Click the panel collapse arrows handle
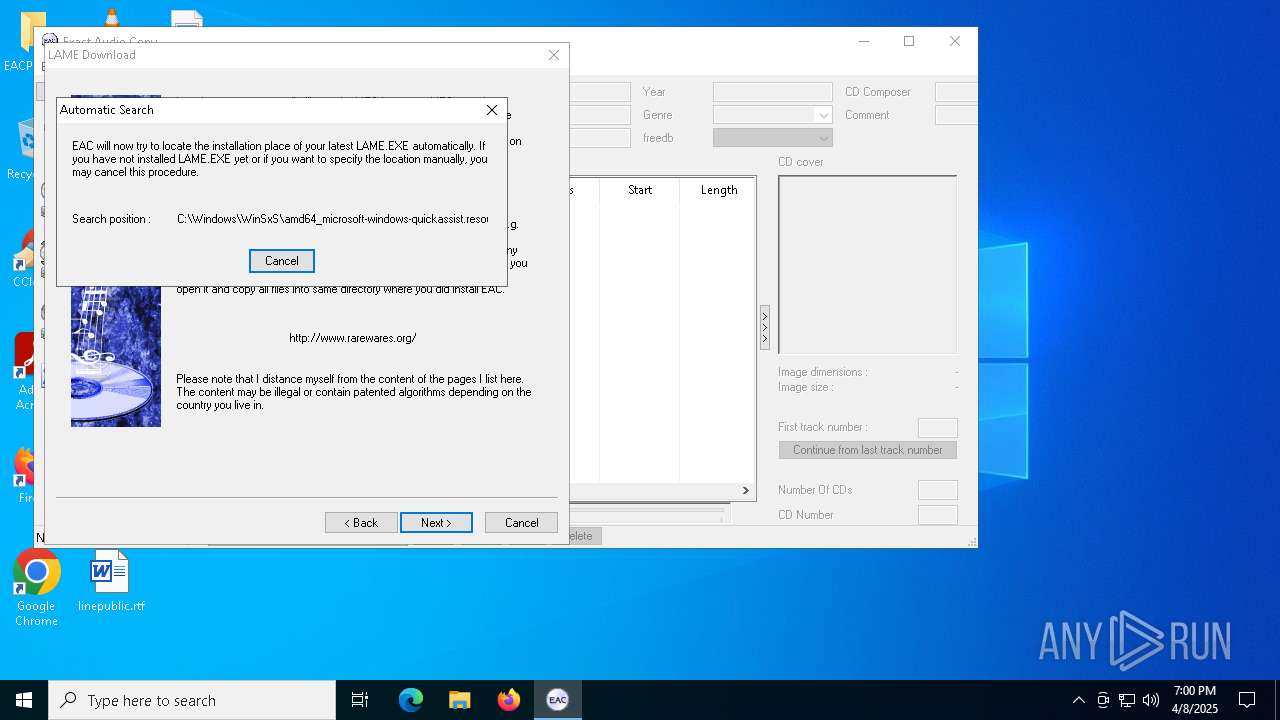This screenshot has width=1280, height=720. tap(765, 327)
